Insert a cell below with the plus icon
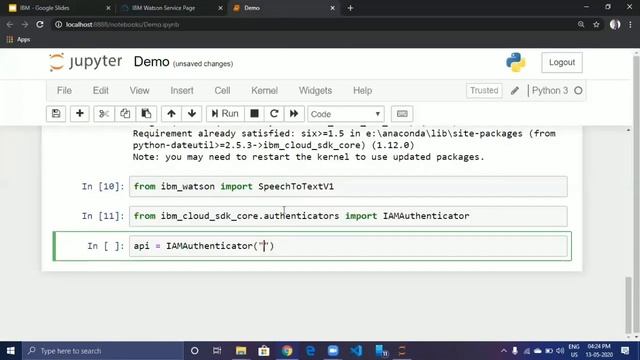Image resolution: width=640 pixels, height=360 pixels. point(80,114)
